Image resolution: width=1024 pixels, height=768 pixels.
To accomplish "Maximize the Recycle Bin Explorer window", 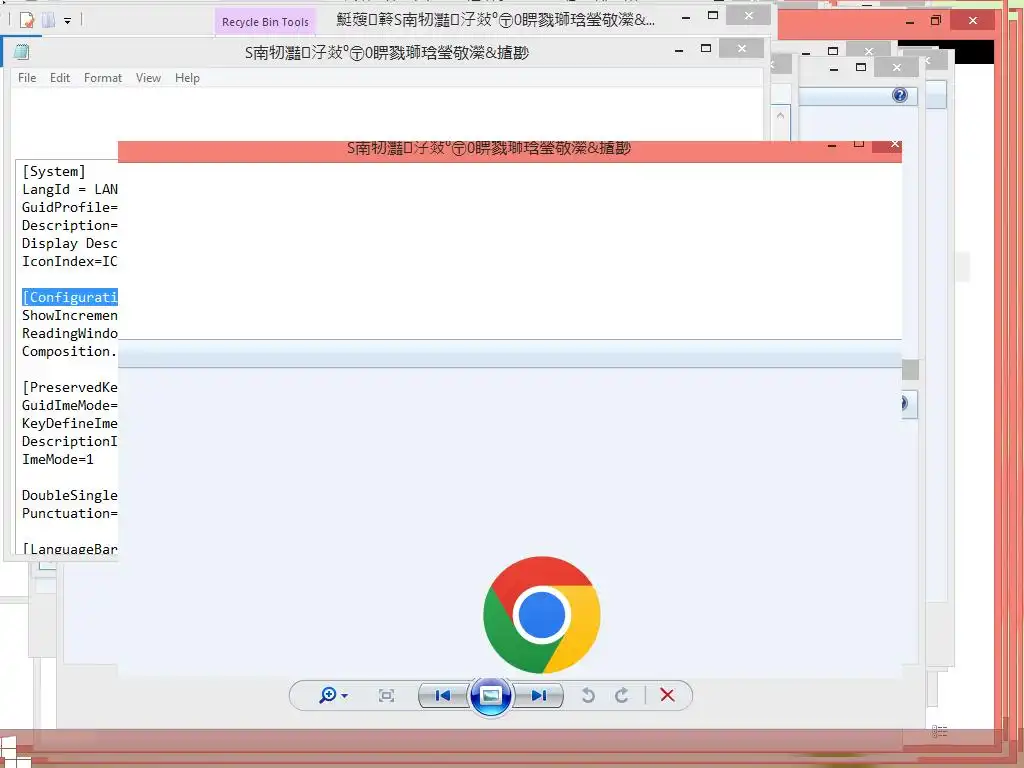I will pos(712,15).
